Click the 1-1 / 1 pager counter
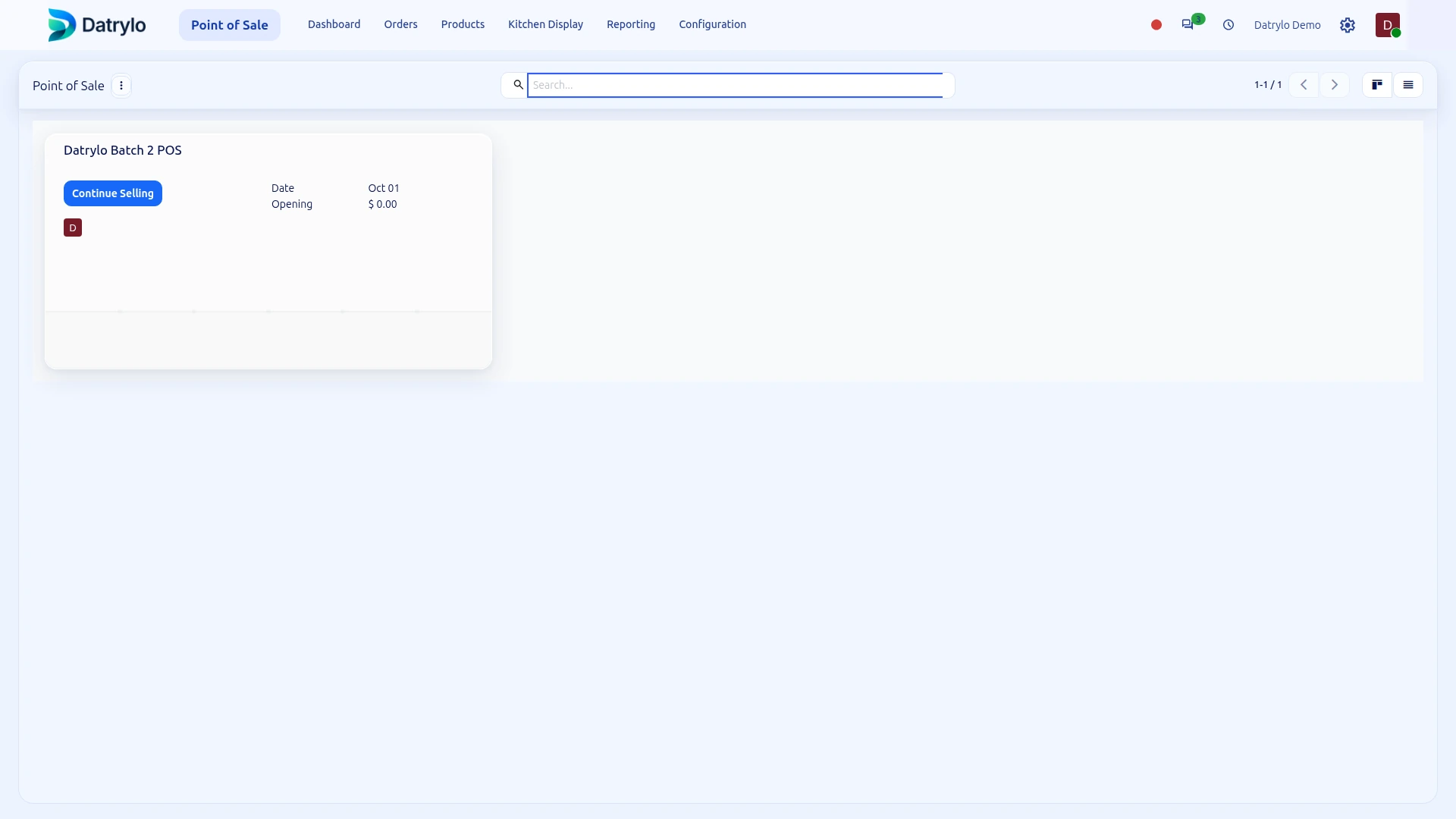Viewport: 1456px width, 819px height. tap(1268, 85)
